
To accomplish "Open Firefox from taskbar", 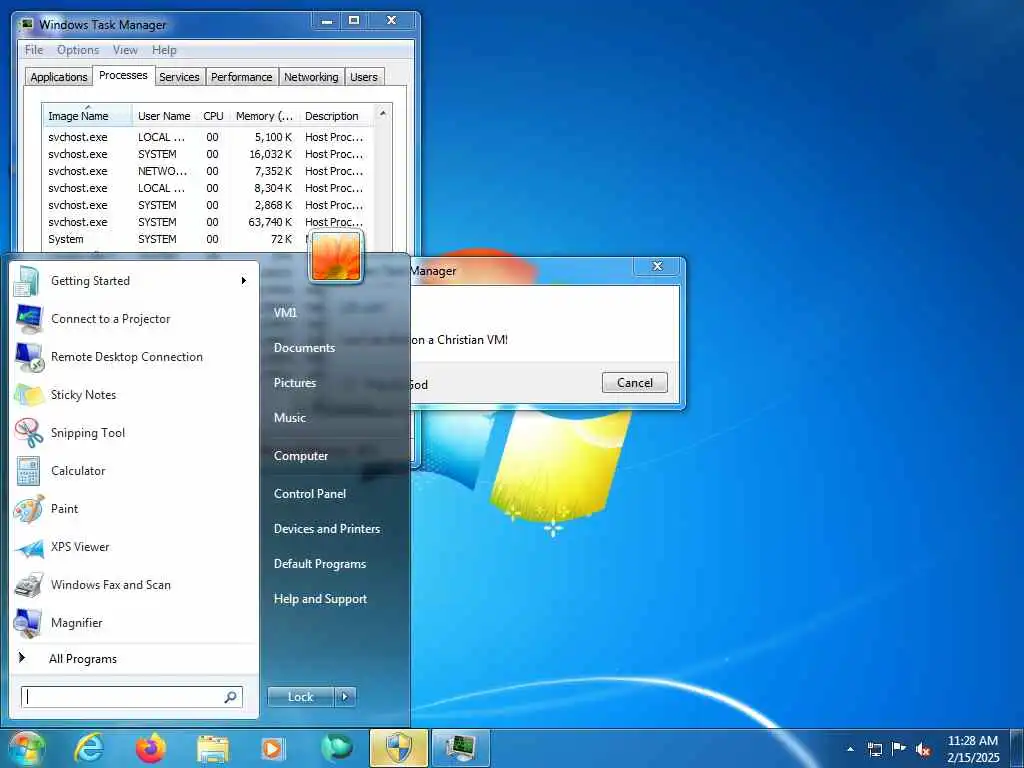I will [x=150, y=748].
